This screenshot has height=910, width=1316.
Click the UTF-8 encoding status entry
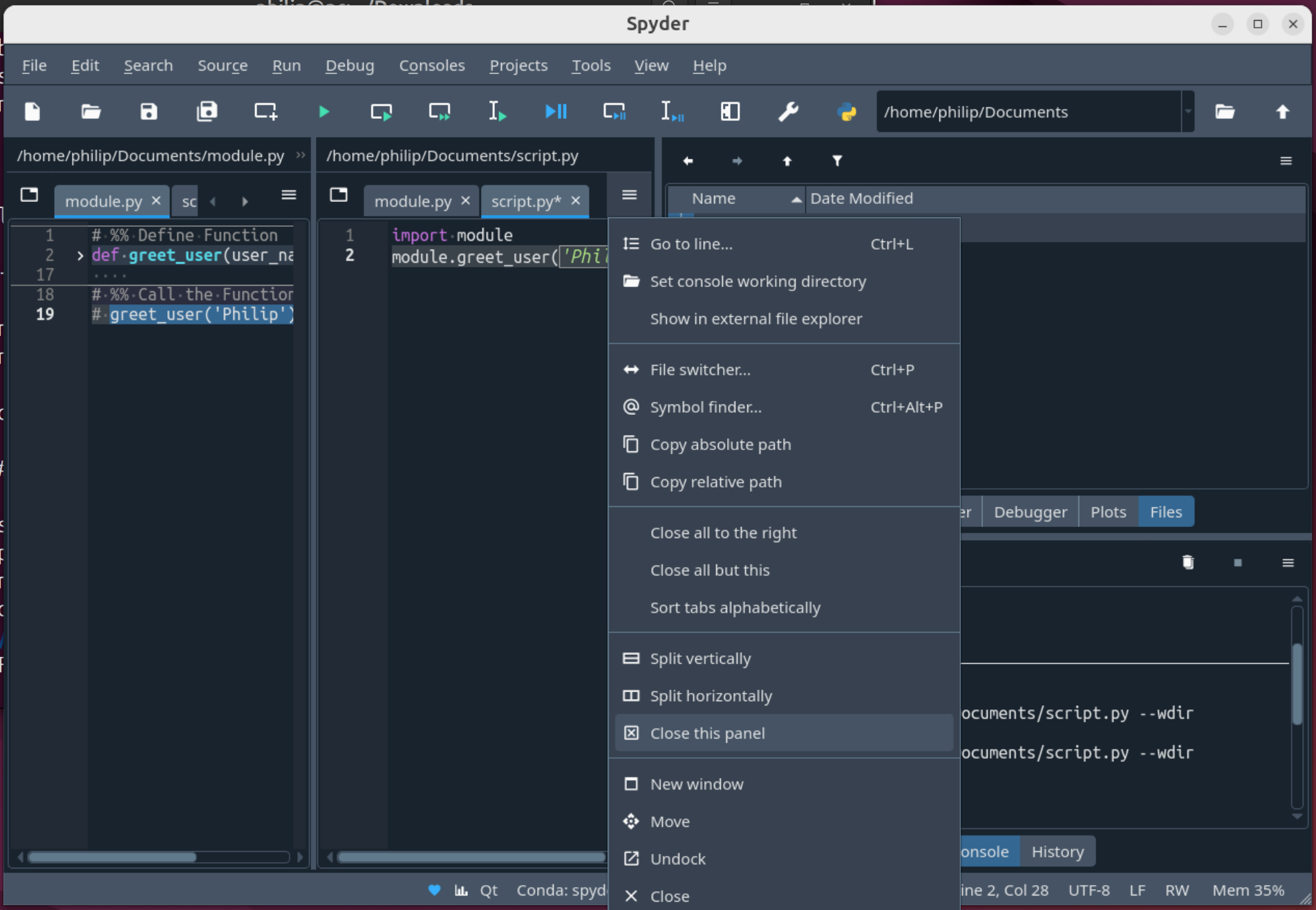[x=1089, y=890]
